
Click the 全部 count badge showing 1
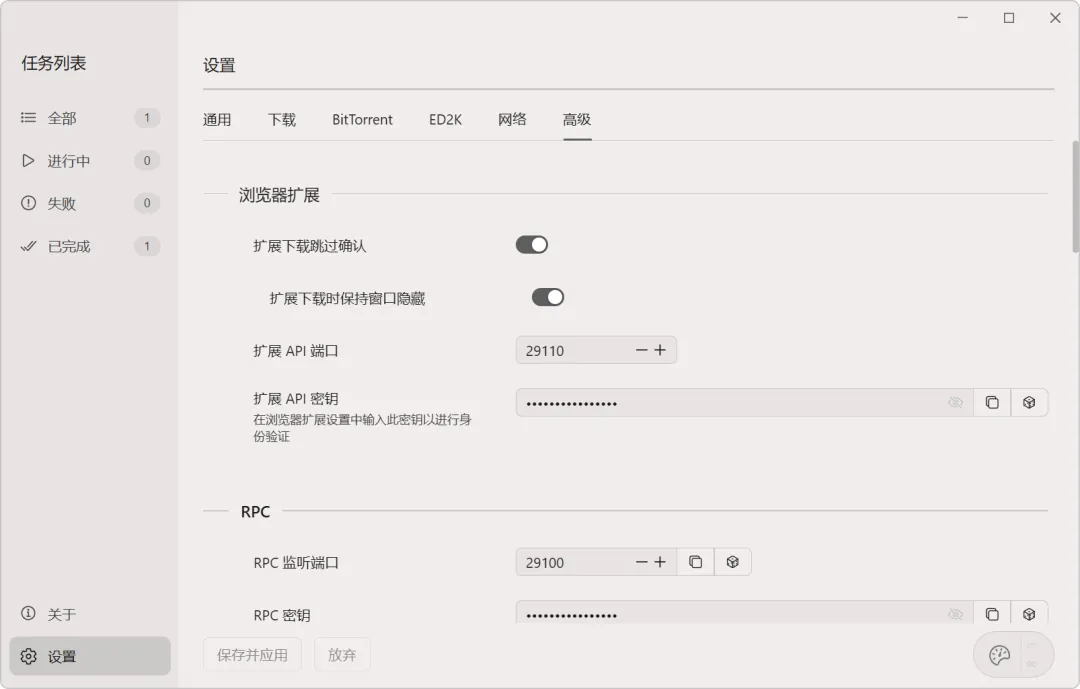tap(147, 118)
